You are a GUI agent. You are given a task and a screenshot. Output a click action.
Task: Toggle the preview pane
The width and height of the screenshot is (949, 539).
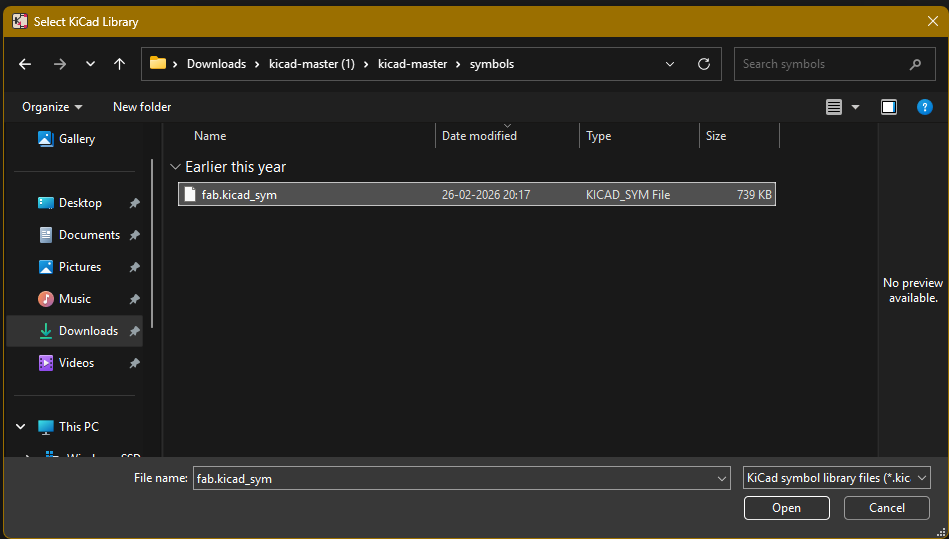click(x=888, y=107)
